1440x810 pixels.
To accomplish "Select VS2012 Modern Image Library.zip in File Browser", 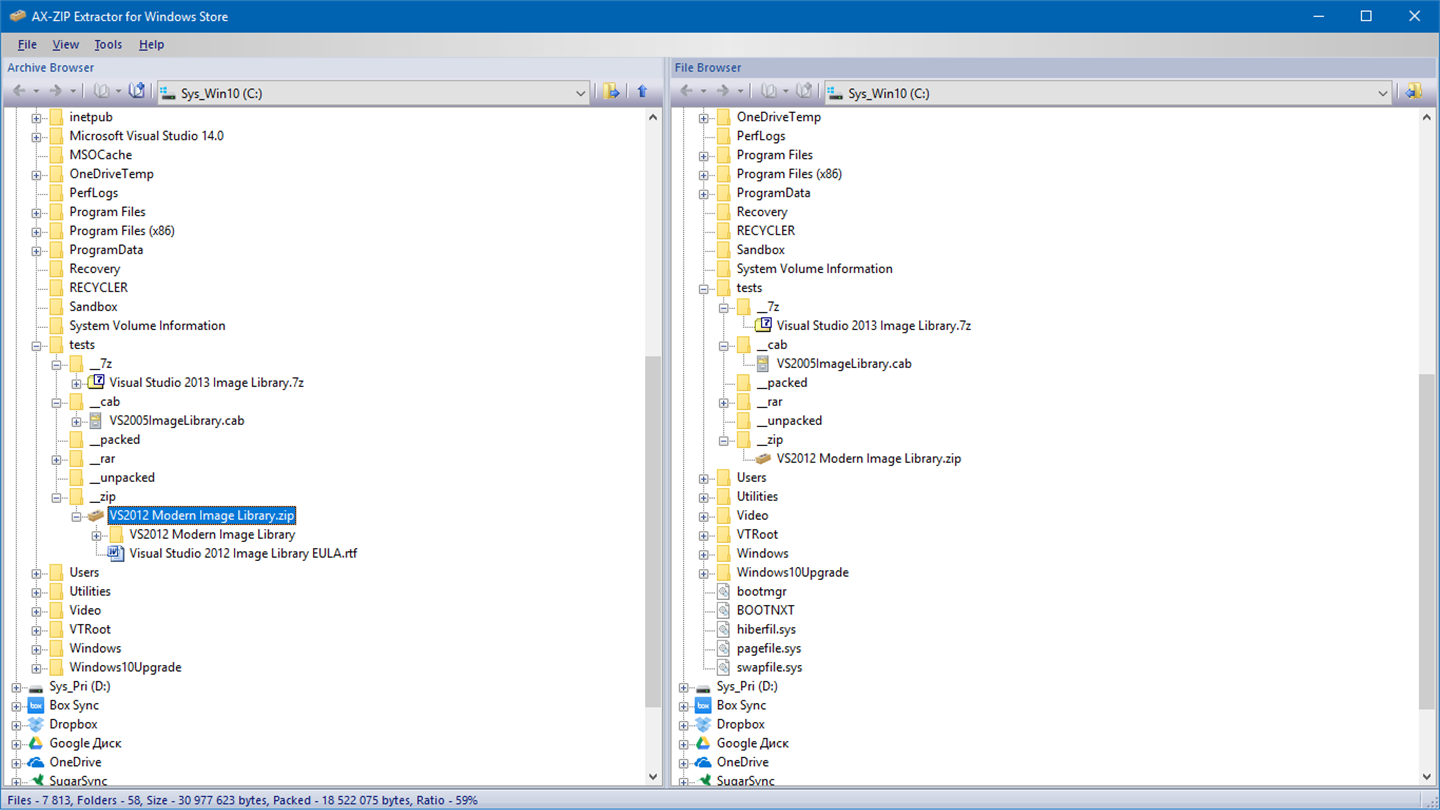I will pos(868,458).
